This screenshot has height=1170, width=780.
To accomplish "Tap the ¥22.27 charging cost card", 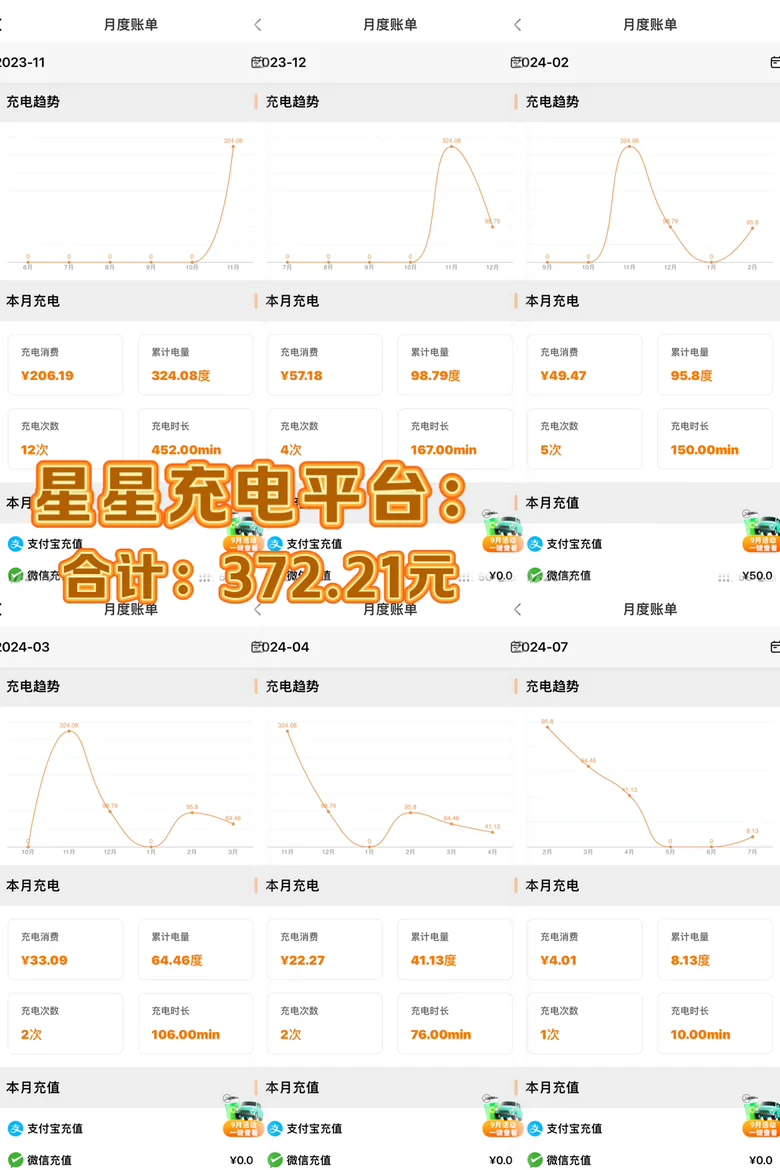I will [325, 949].
